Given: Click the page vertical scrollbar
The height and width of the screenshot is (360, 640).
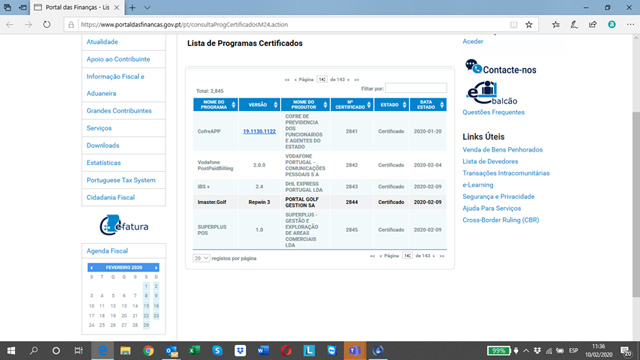Looking at the screenshot, I should [x=636, y=204].
